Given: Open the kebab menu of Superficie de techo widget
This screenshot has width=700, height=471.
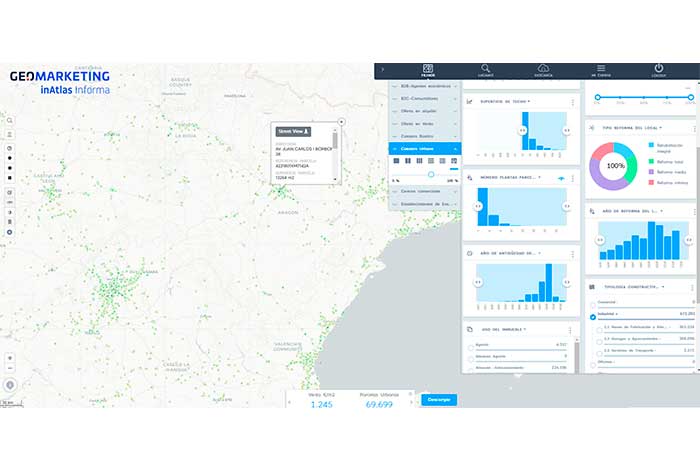Looking at the screenshot, I should click(572, 102).
